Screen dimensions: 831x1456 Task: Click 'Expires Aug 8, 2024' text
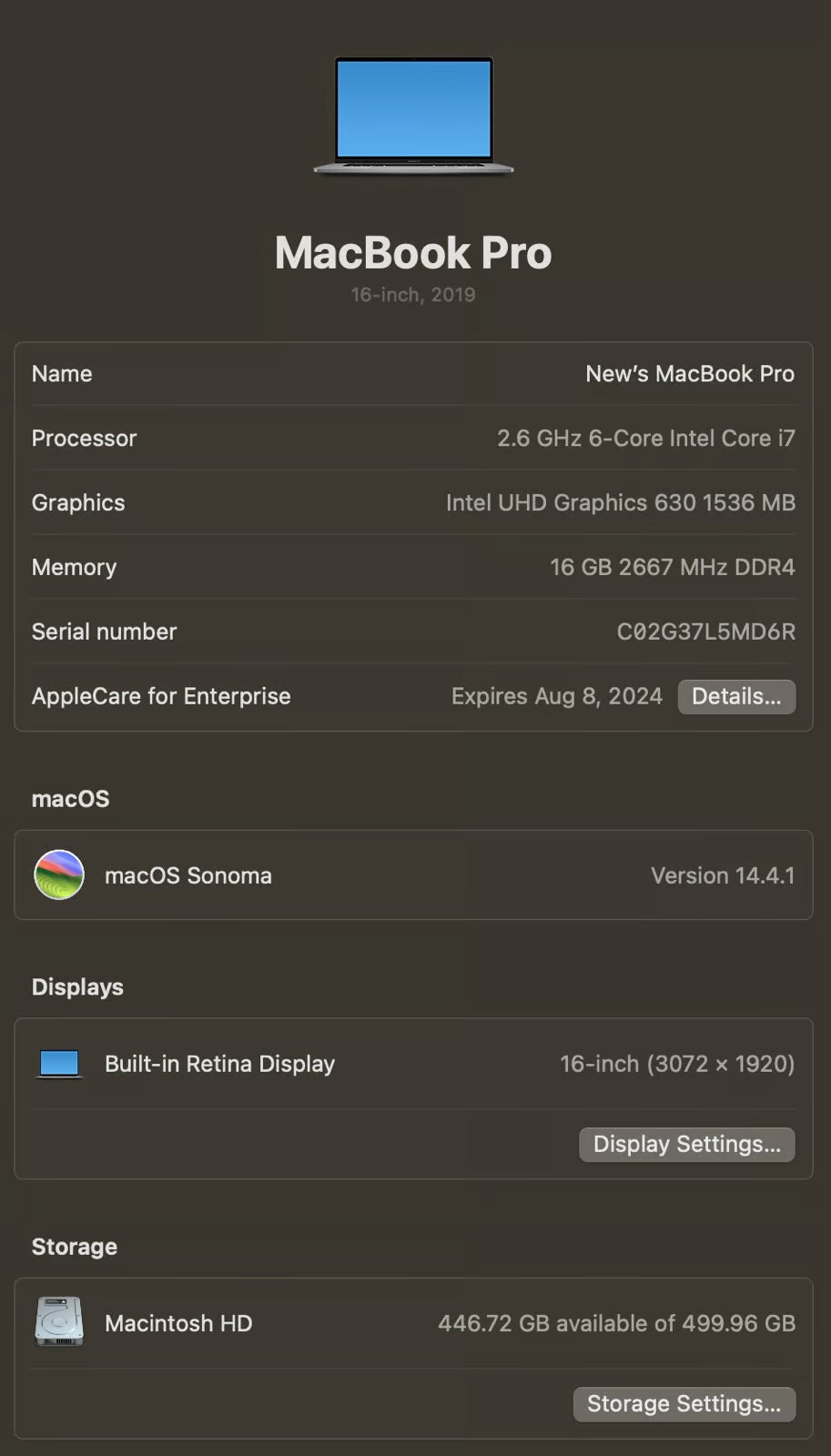(x=557, y=696)
